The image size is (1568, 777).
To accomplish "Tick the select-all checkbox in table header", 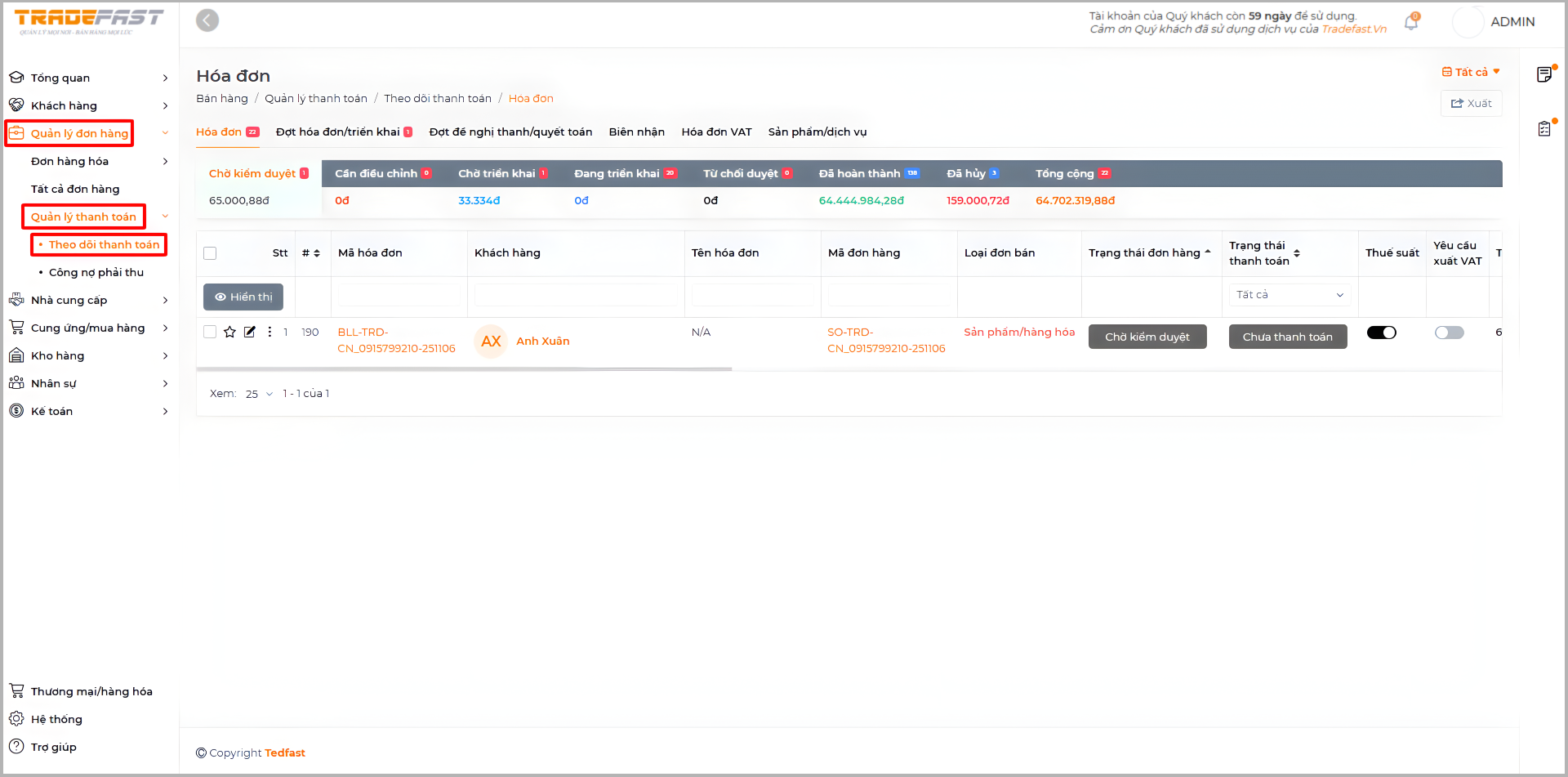I will (210, 253).
